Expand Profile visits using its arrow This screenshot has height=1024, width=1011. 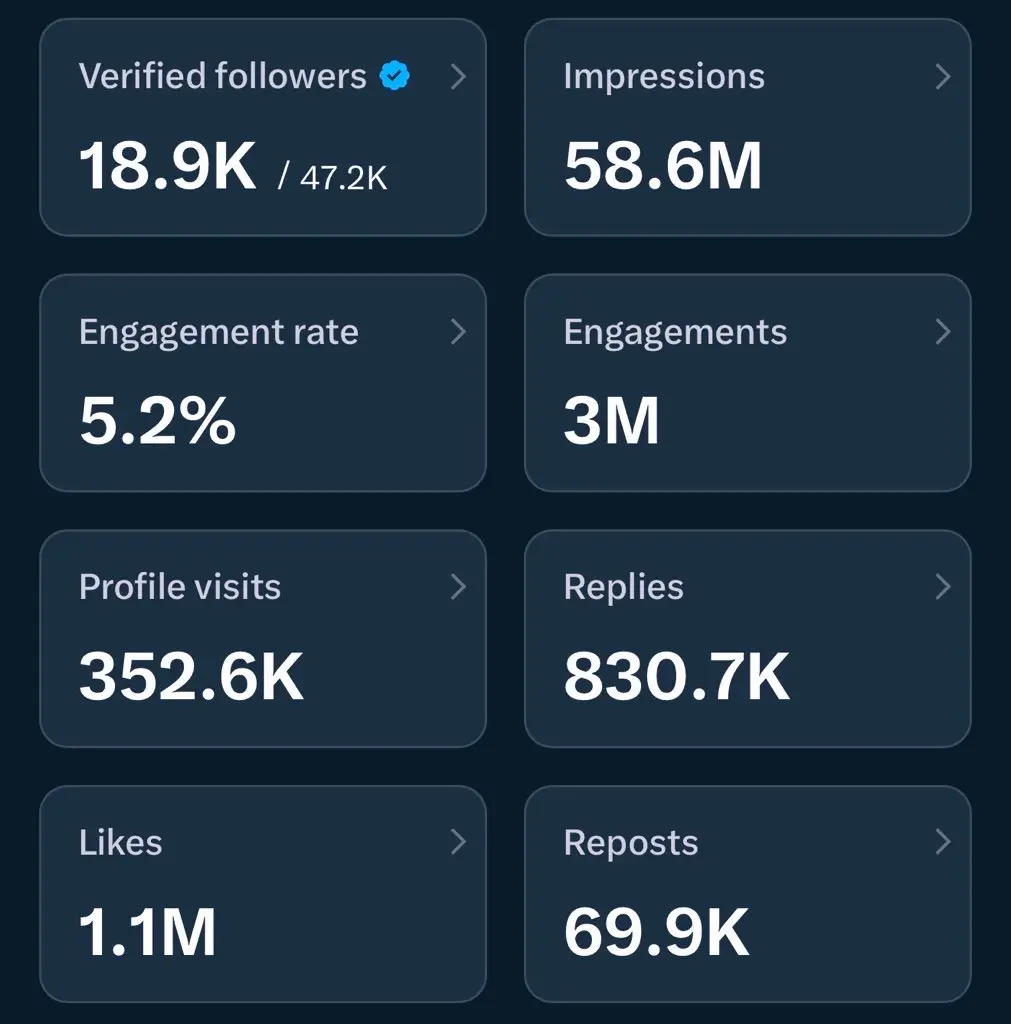click(458, 587)
